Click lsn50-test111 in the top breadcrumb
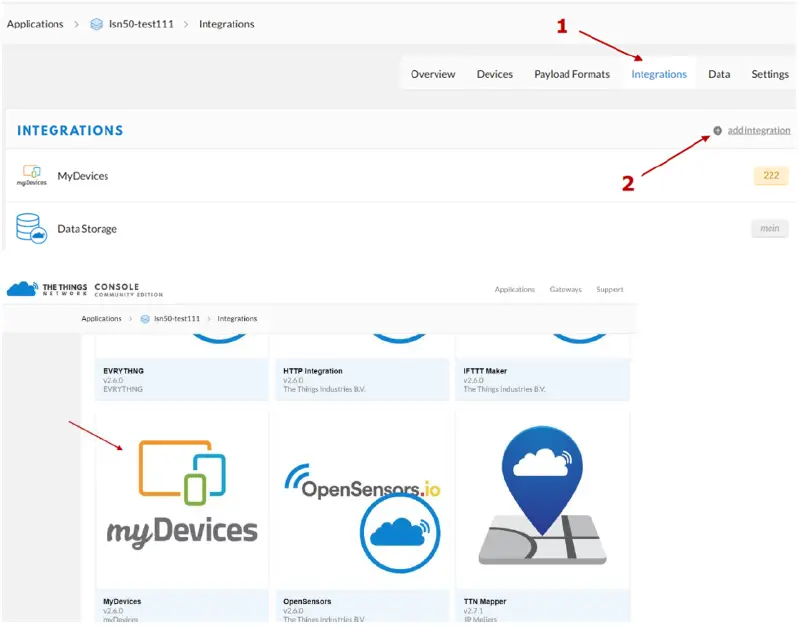 coord(141,24)
